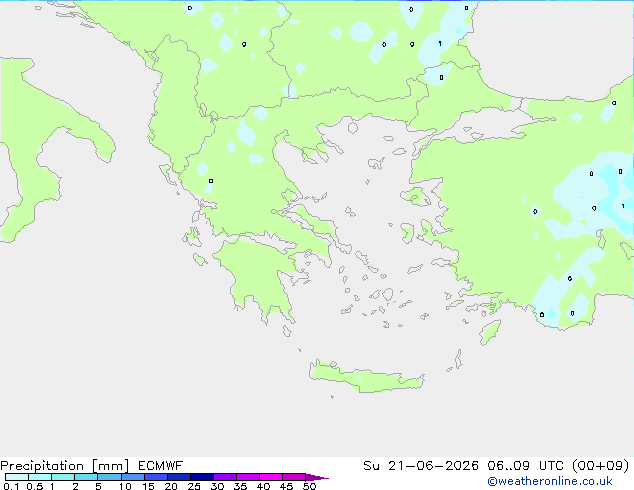Click the legend value "15"

tap(148, 486)
